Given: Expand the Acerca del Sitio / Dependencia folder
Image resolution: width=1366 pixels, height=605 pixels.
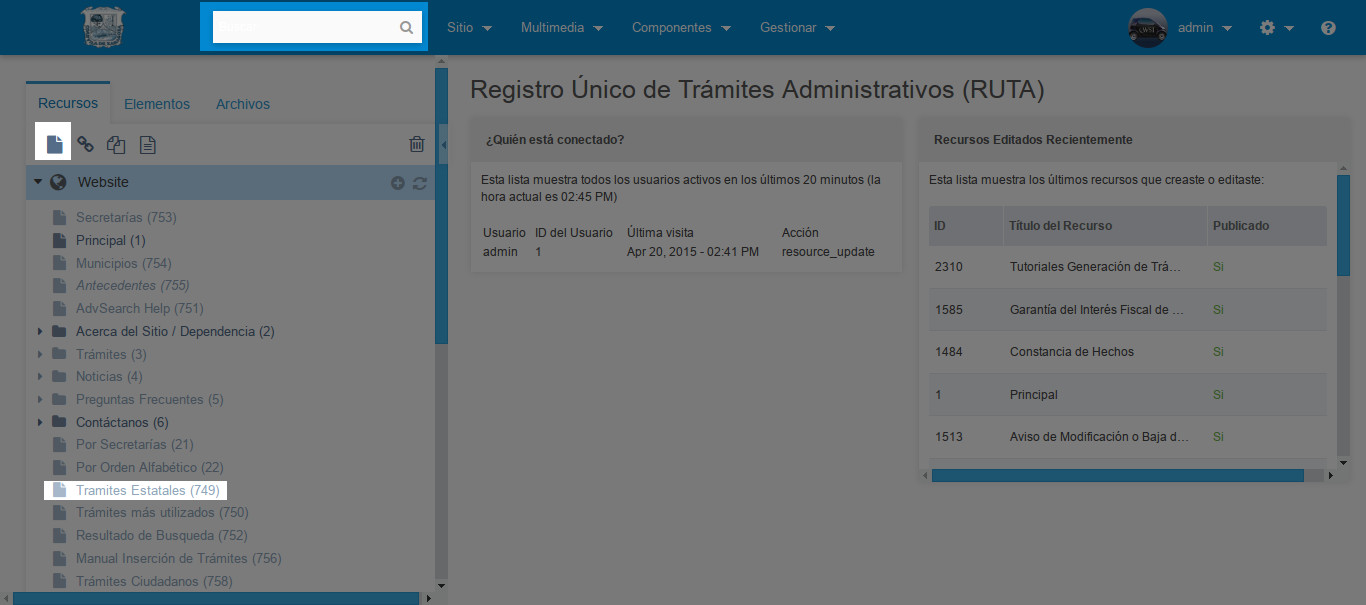Looking at the screenshot, I should point(40,331).
